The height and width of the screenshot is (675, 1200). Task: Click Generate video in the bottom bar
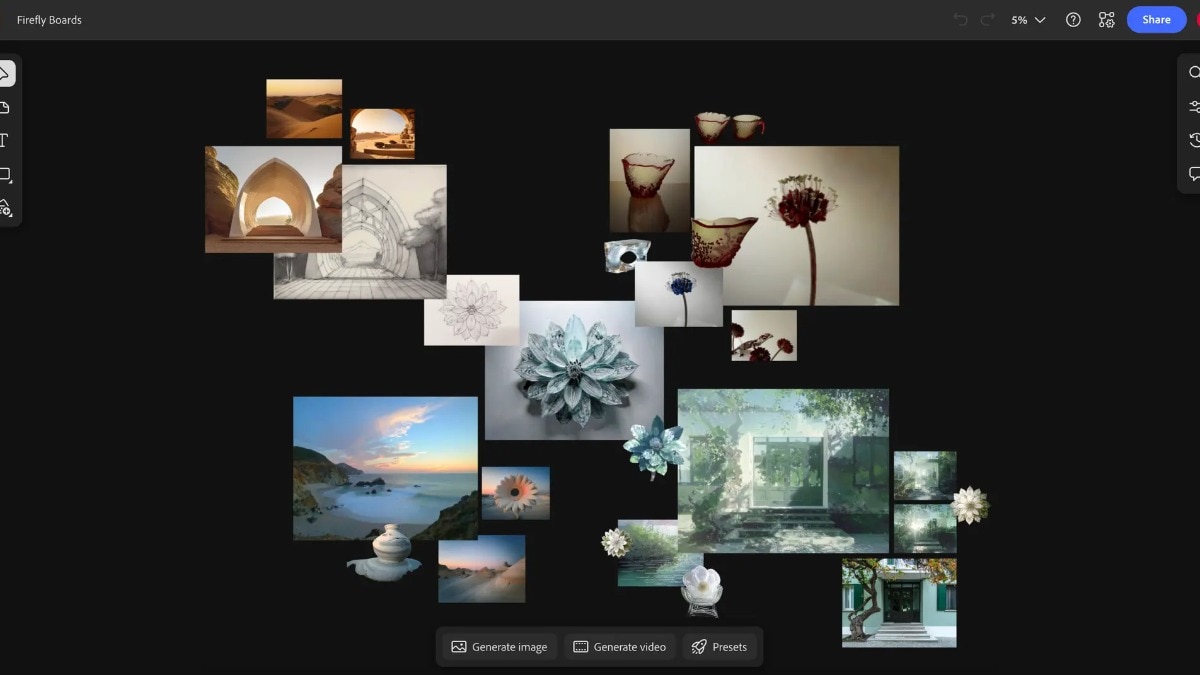tap(620, 646)
